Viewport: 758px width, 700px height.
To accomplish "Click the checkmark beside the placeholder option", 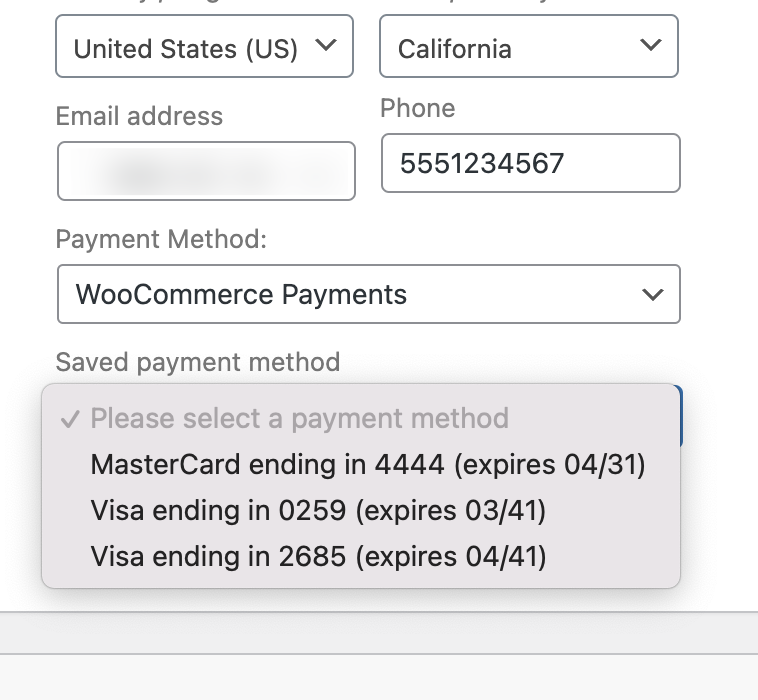I will pos(70,419).
